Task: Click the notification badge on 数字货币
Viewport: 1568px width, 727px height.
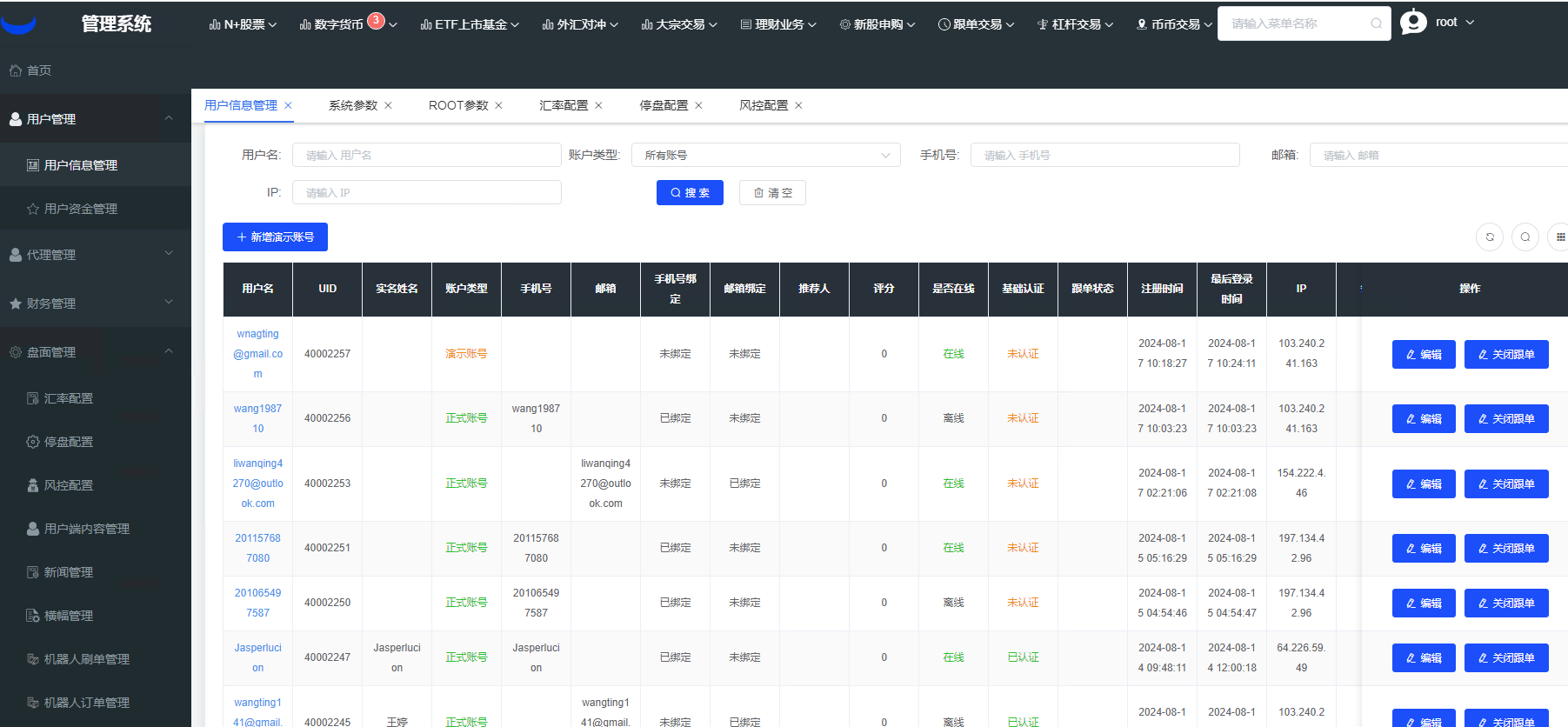Action: [x=376, y=20]
